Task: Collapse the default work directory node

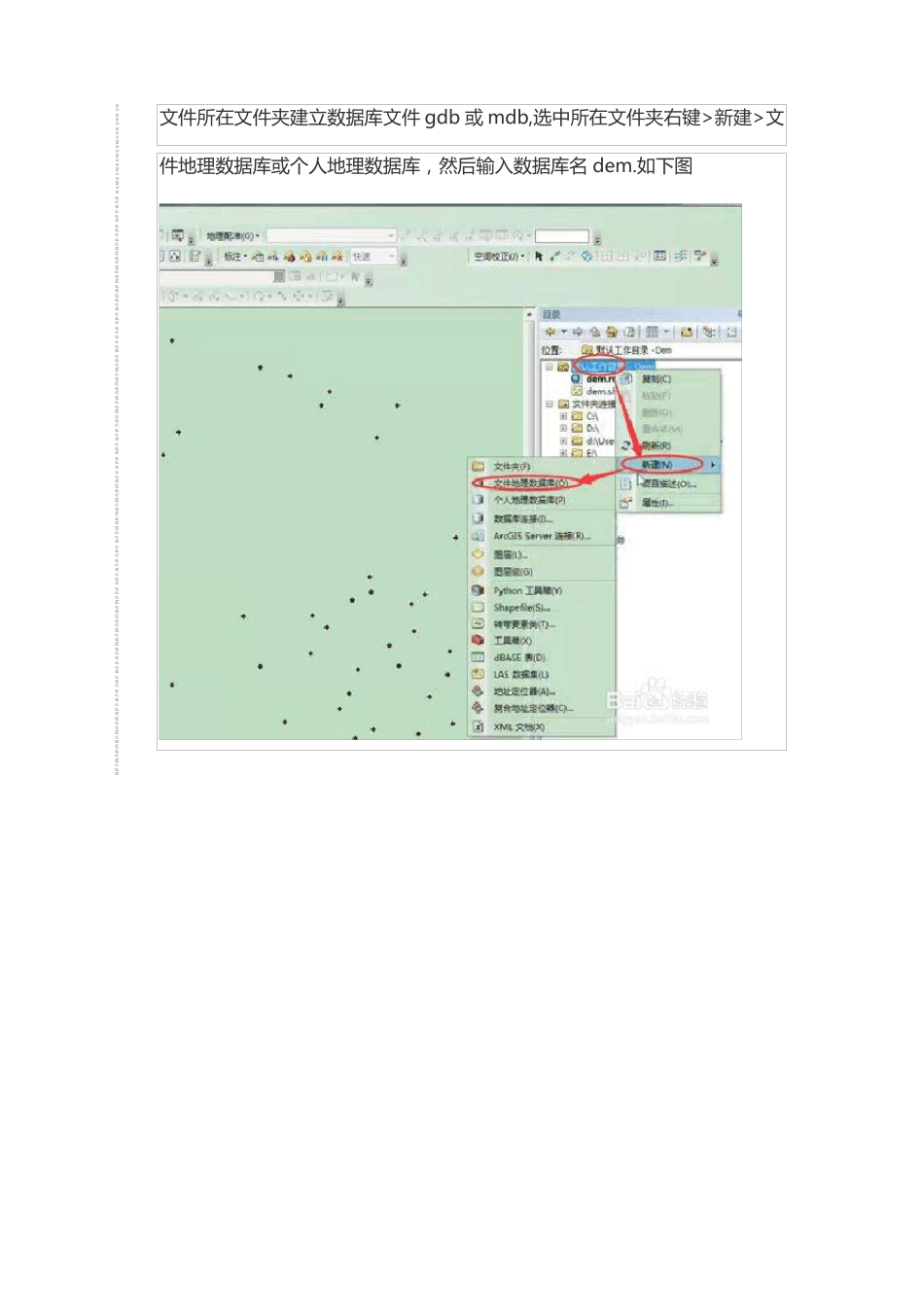Action: pos(550,367)
